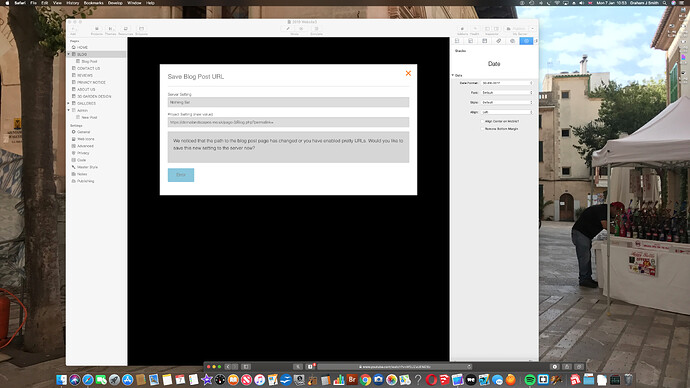The image size is (690, 388).
Task: Click the Project Setting URL field
Action: (x=288, y=122)
